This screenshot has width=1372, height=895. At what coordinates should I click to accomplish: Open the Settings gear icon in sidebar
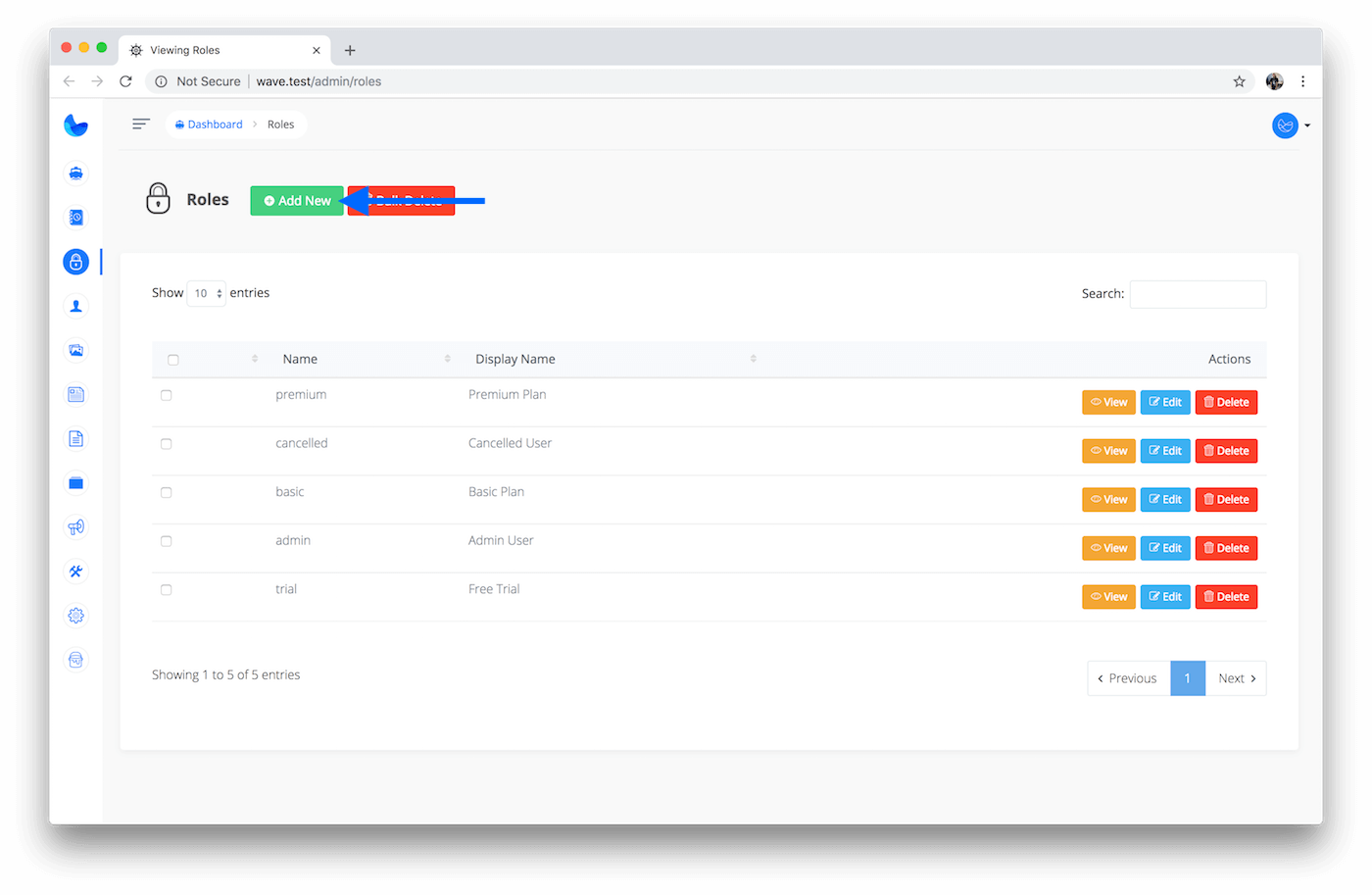tap(75, 616)
